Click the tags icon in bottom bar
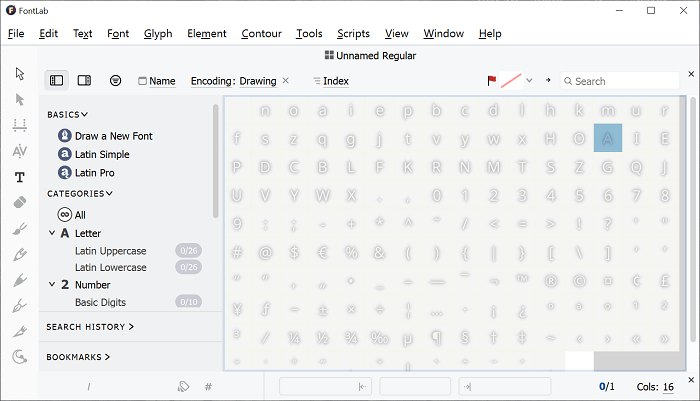 [183, 386]
